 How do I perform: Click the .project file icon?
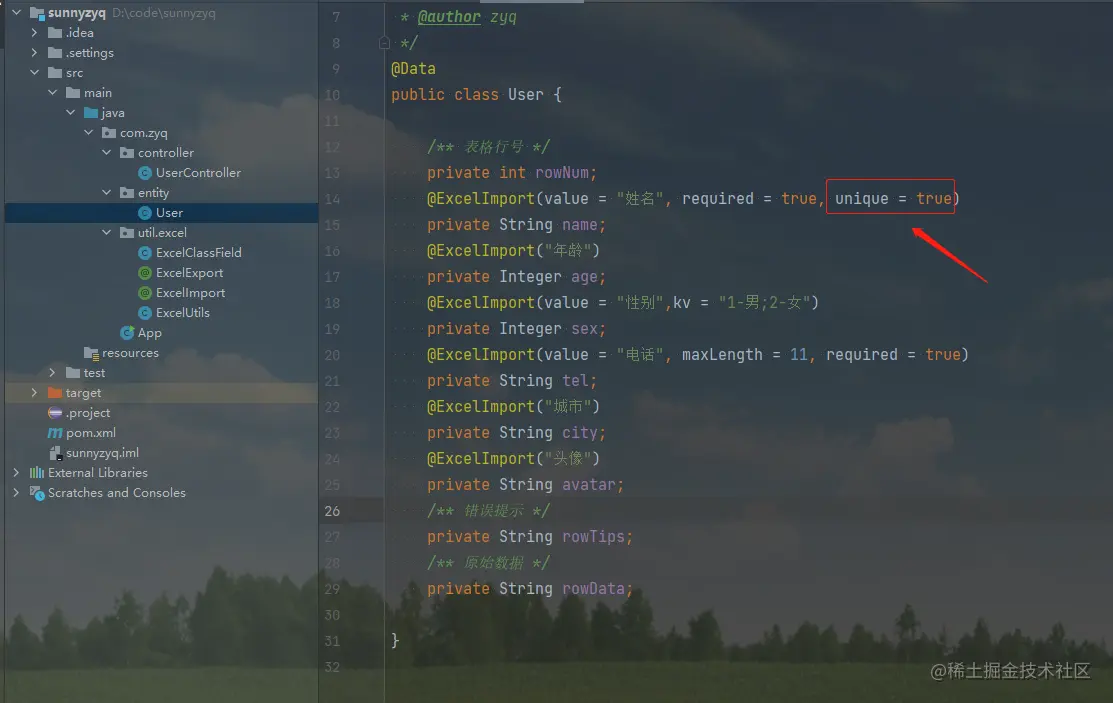[x=55, y=413]
